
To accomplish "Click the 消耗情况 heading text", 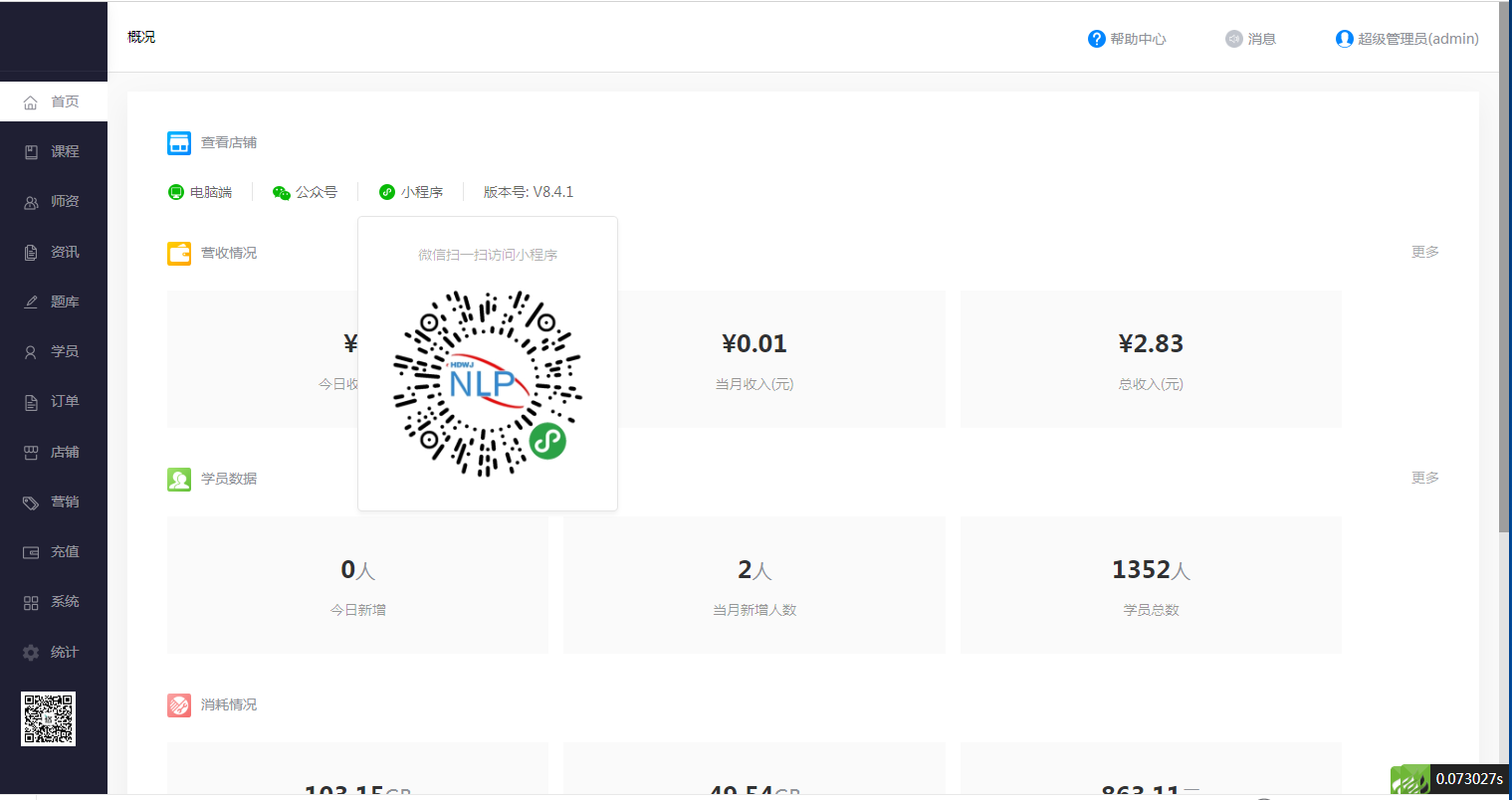I will [x=229, y=704].
